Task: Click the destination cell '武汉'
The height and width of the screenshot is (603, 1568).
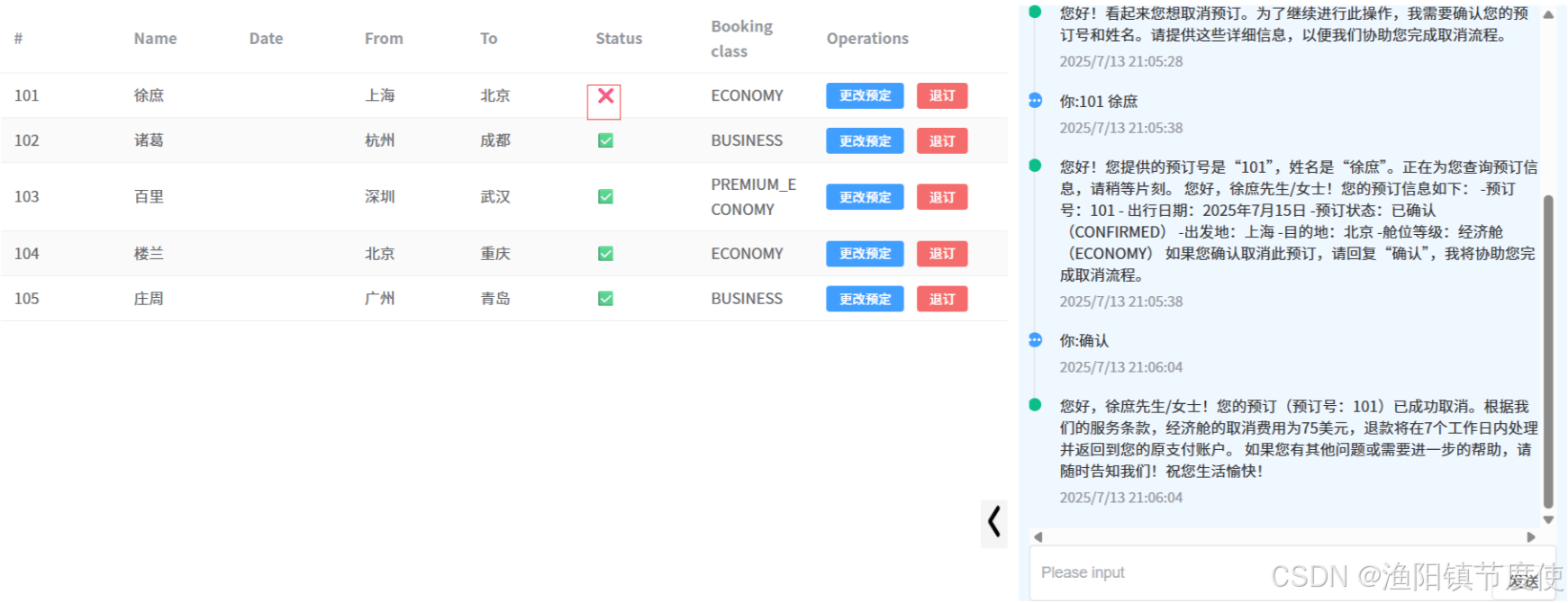Action: pyautogui.click(x=494, y=196)
